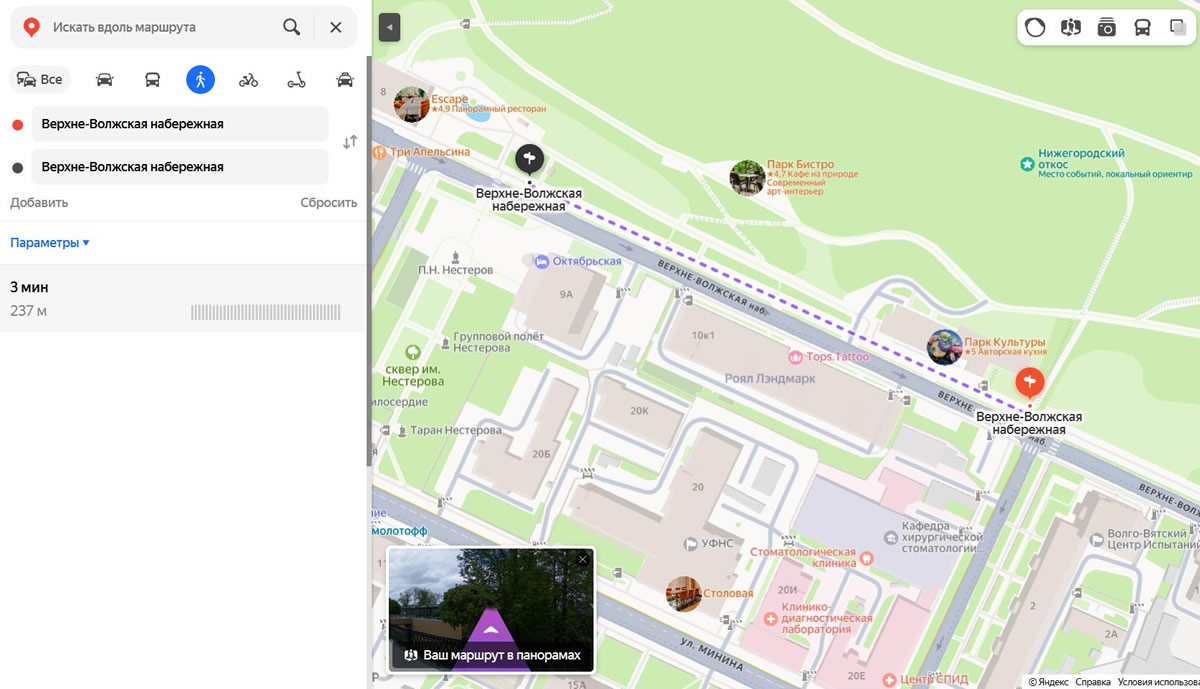This screenshot has height=689, width=1200.
Task: Click building number '10к1' on the map
Action: point(703,335)
